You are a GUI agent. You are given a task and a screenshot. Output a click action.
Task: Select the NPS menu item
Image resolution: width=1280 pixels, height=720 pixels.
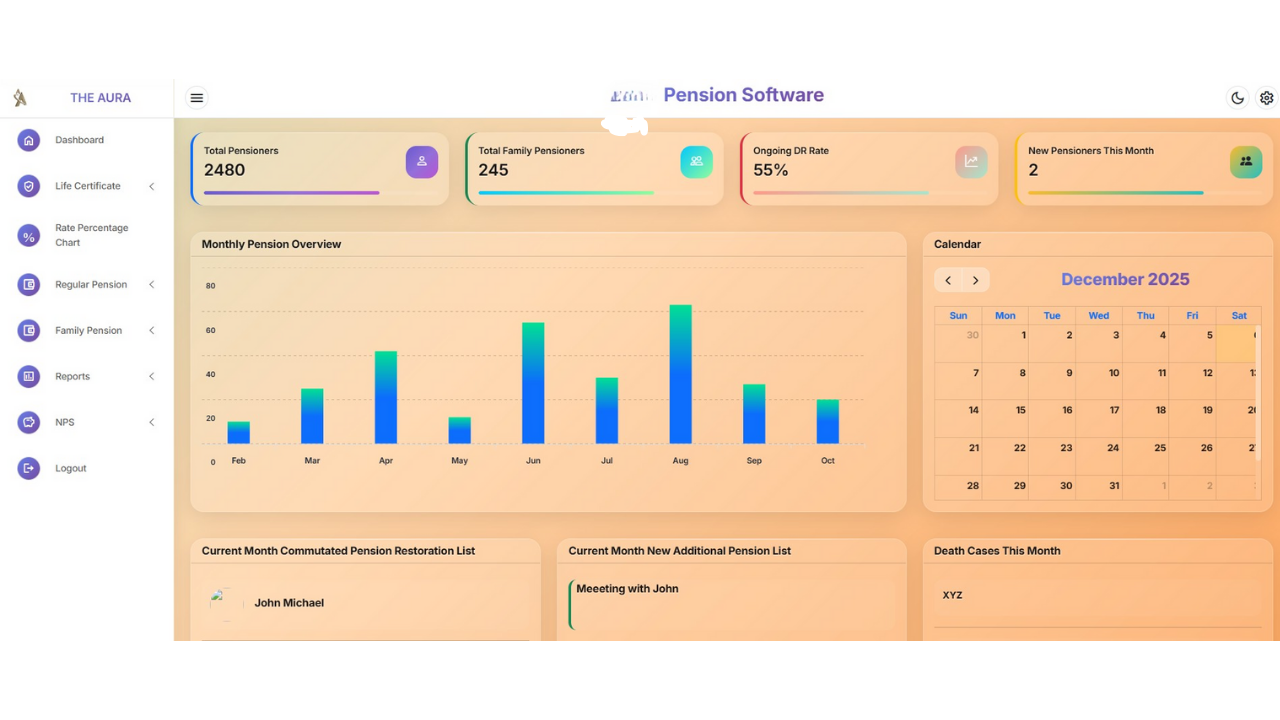pos(65,423)
